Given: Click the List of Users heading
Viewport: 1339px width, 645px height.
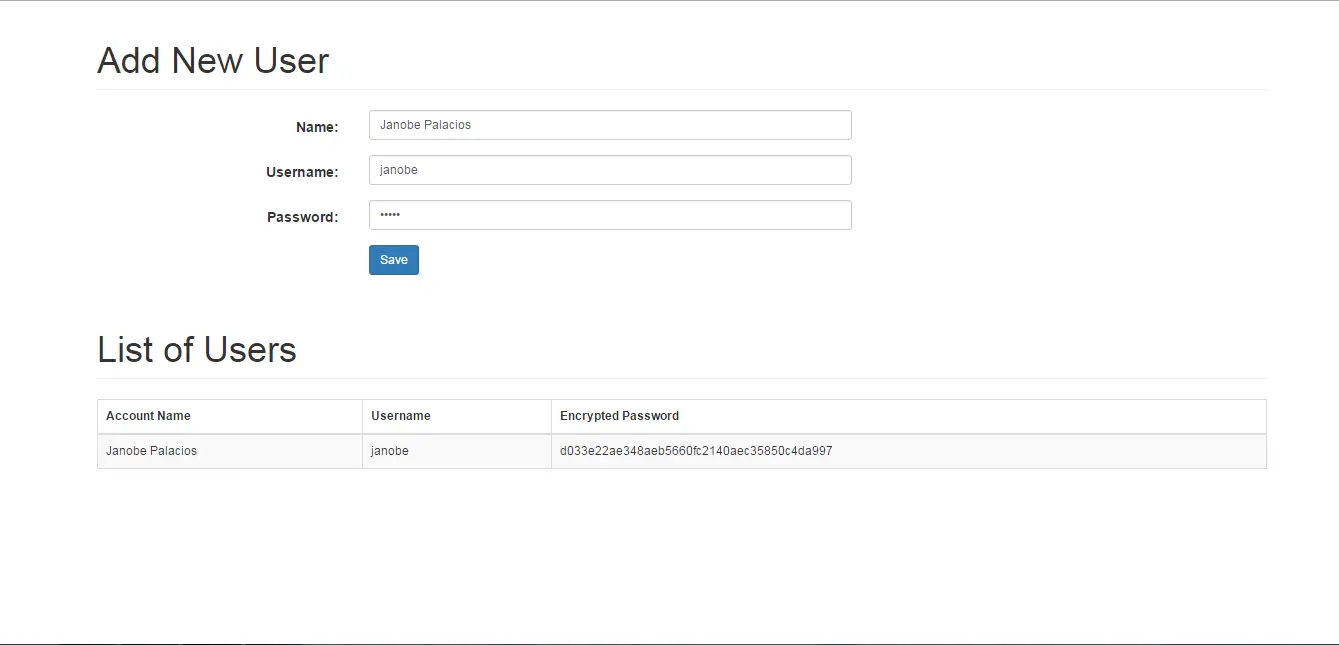Looking at the screenshot, I should tap(197, 350).
